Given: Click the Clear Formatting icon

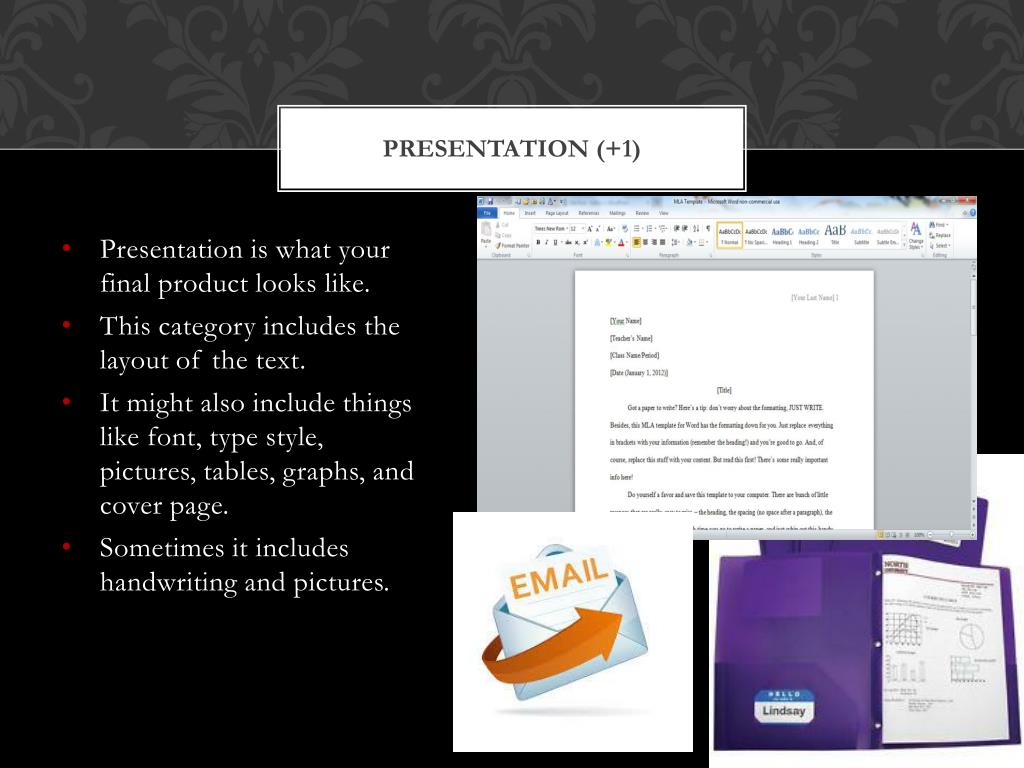Looking at the screenshot, I should [625, 229].
